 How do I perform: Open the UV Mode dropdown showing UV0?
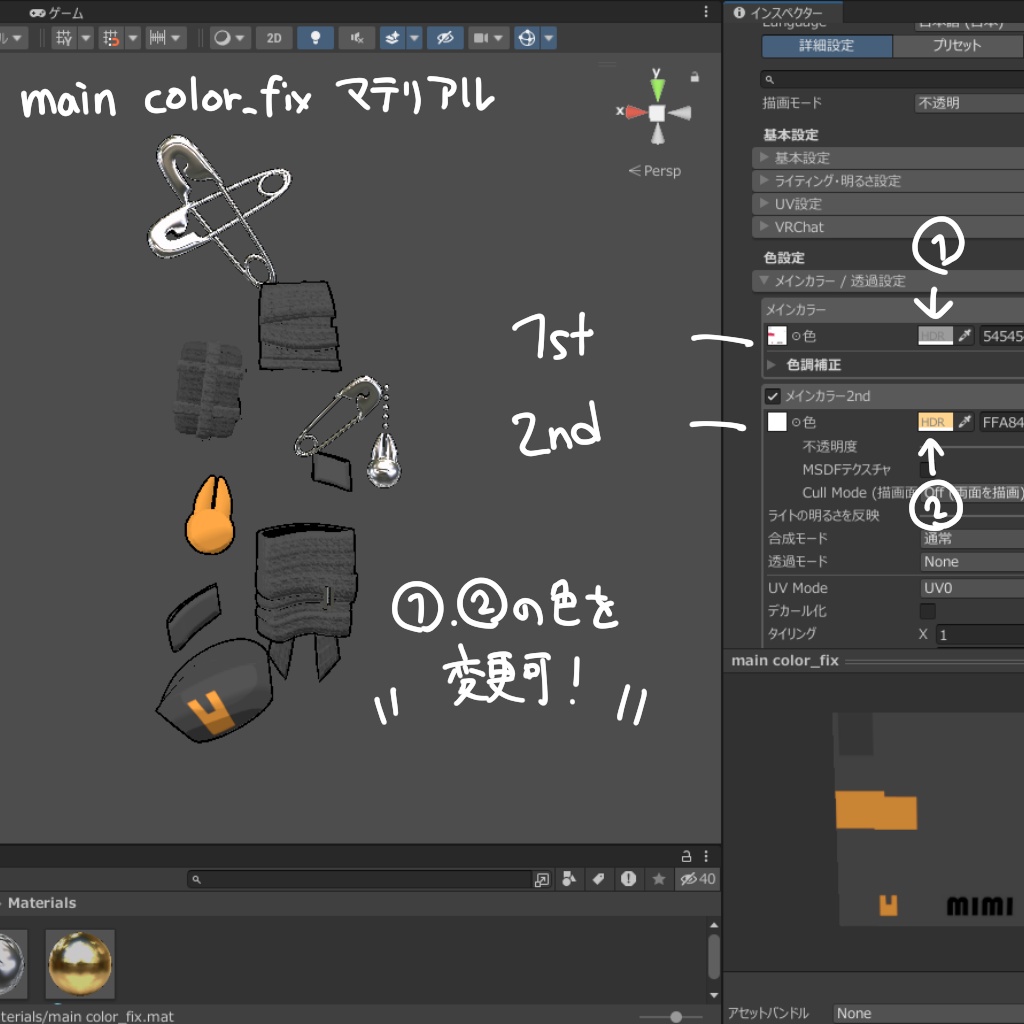972,588
